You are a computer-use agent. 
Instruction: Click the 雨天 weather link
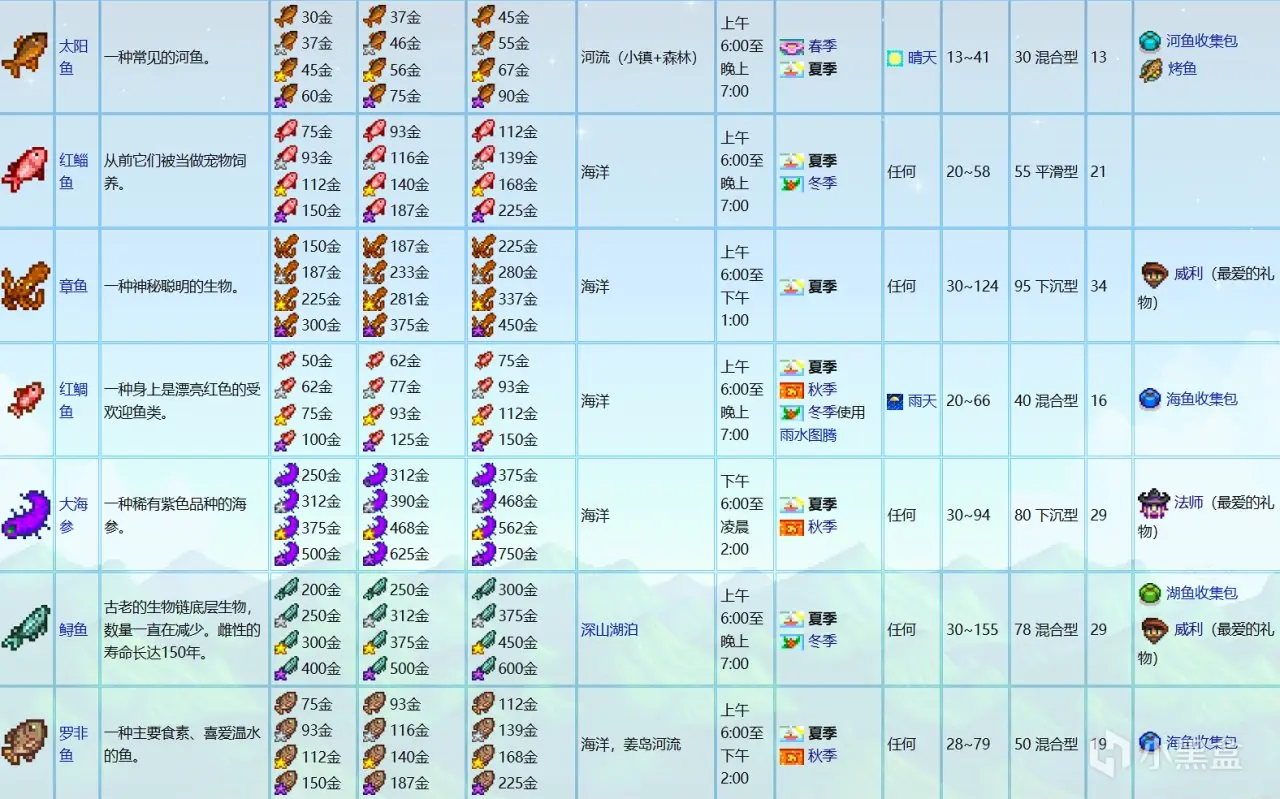pos(922,401)
